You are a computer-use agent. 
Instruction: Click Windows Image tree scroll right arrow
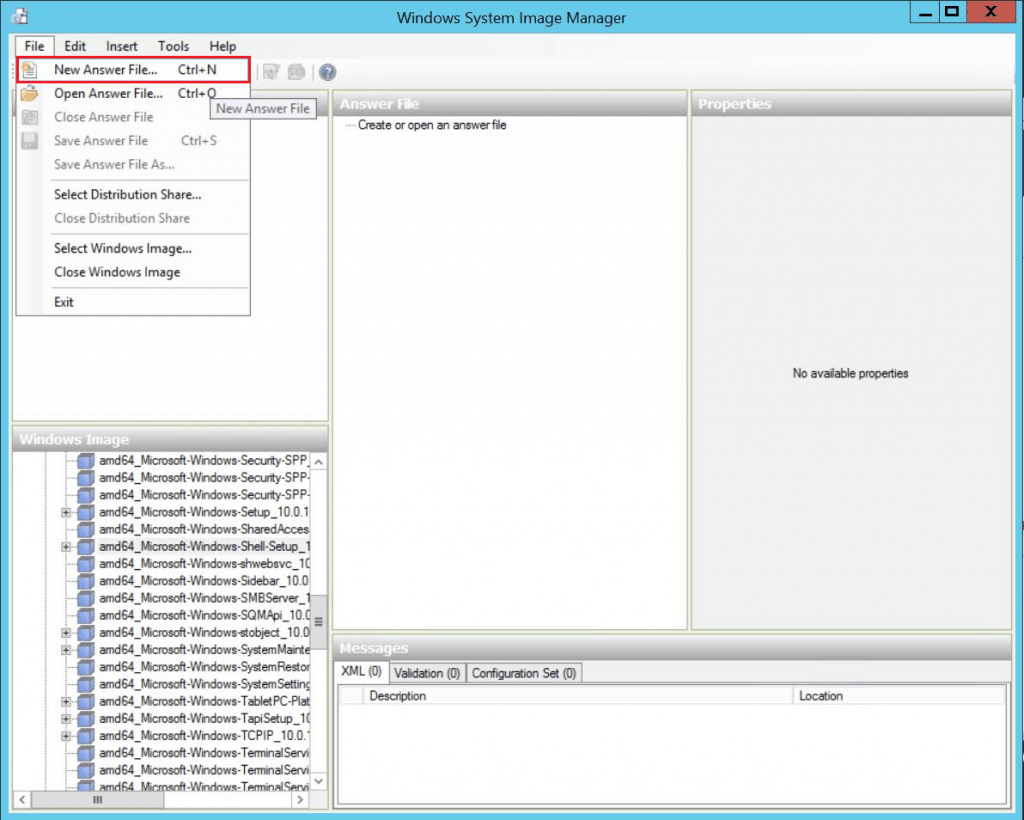click(300, 800)
